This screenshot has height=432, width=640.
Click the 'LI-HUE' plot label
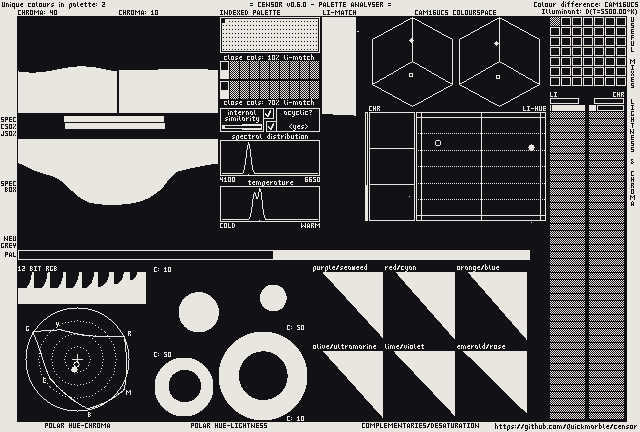tap(534, 109)
